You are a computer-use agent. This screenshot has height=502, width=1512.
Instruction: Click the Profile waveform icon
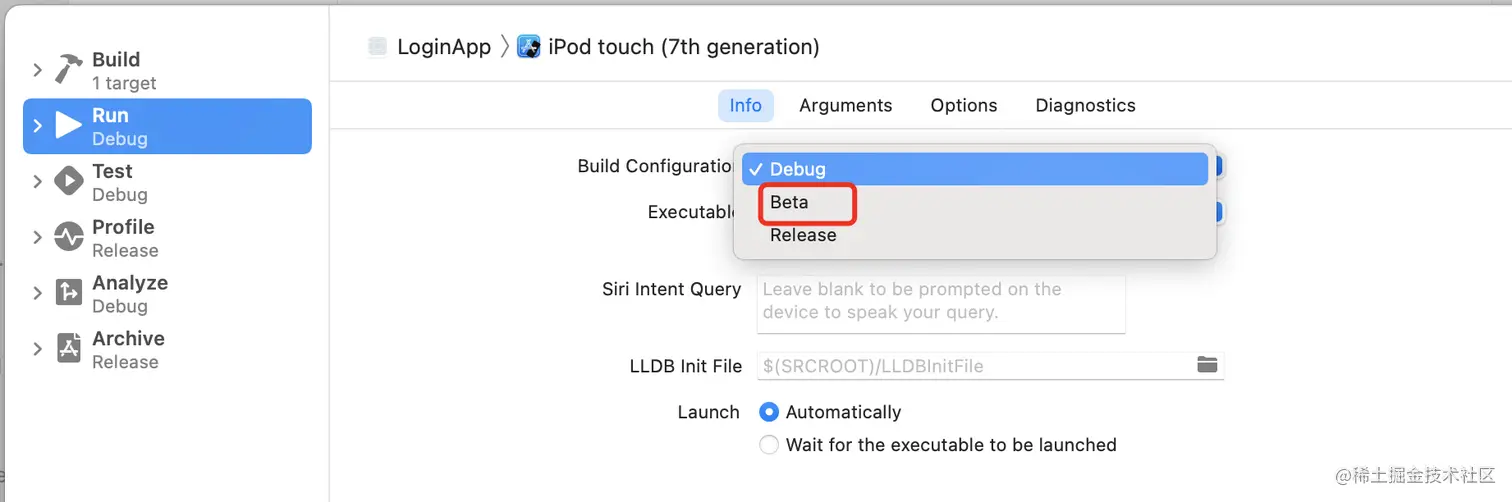click(x=69, y=238)
